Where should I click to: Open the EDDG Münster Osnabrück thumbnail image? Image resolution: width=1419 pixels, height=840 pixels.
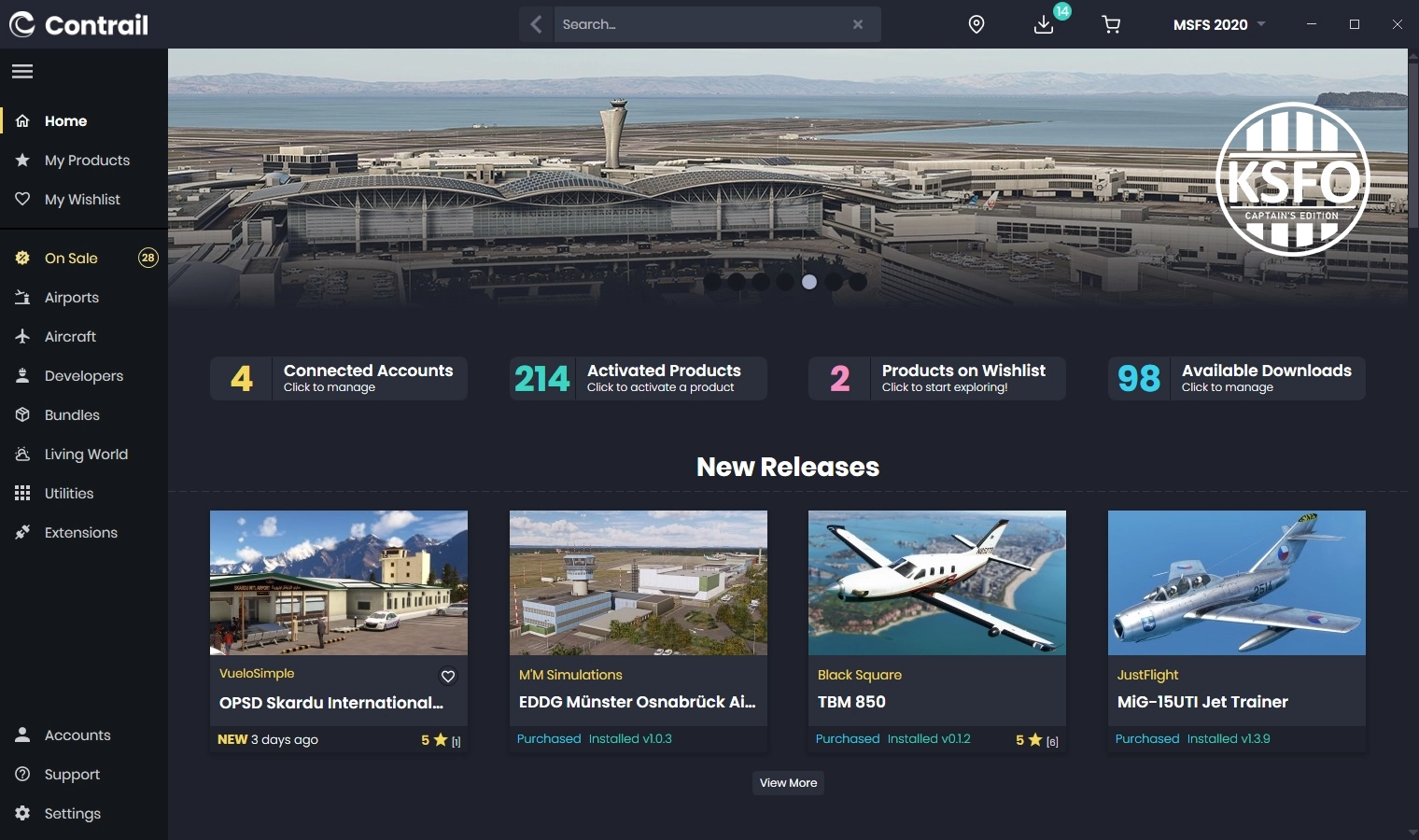point(639,582)
